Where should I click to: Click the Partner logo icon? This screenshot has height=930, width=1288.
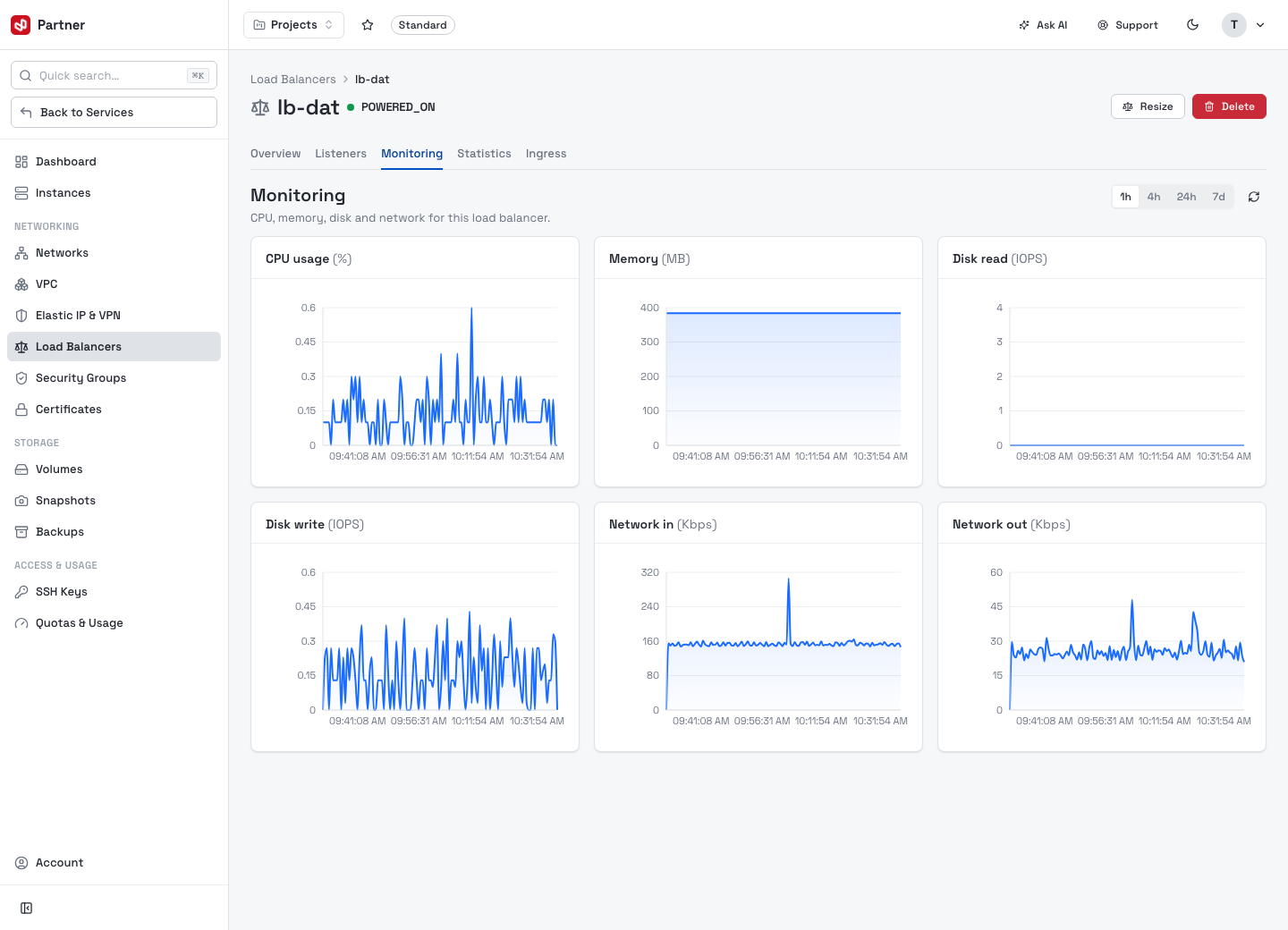coord(21,25)
